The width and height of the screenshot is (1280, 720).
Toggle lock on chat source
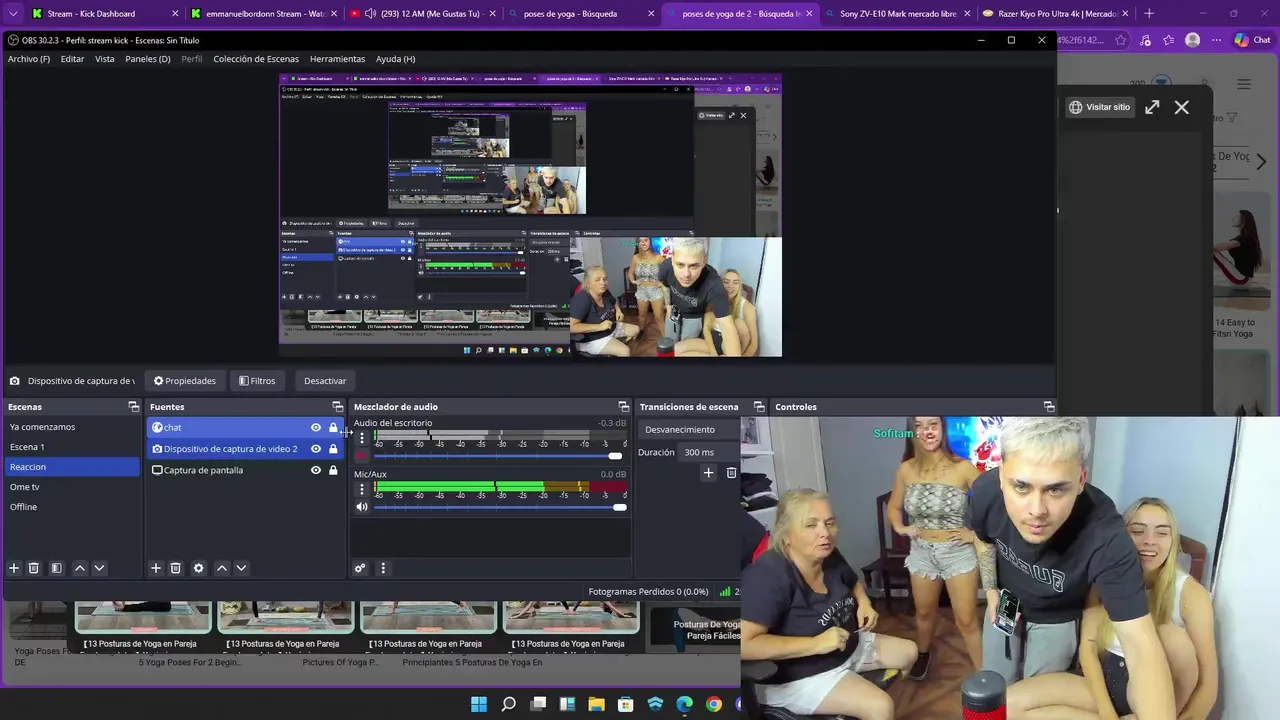click(x=333, y=428)
